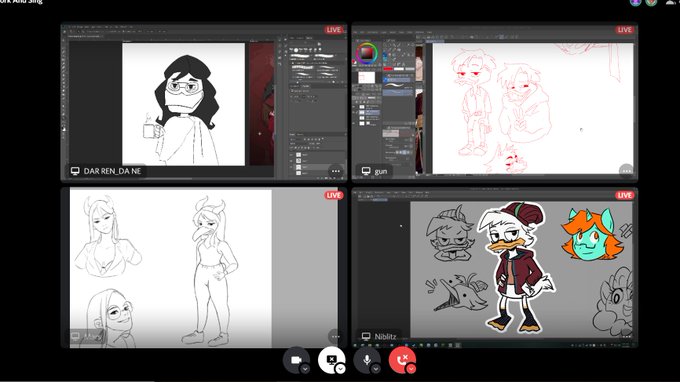Open camera options dropdown arrow
The height and width of the screenshot is (382, 680).
(305, 369)
